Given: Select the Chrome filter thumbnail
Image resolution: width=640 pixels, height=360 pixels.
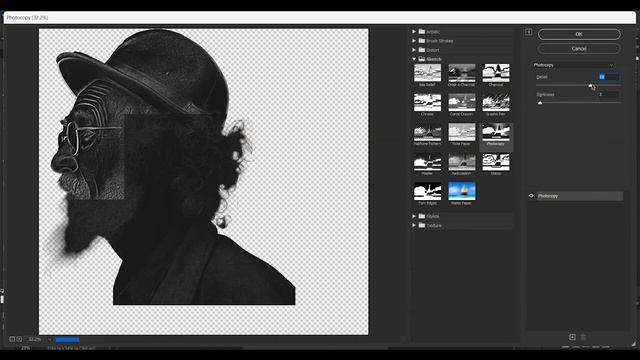Looking at the screenshot, I should pos(427,102).
